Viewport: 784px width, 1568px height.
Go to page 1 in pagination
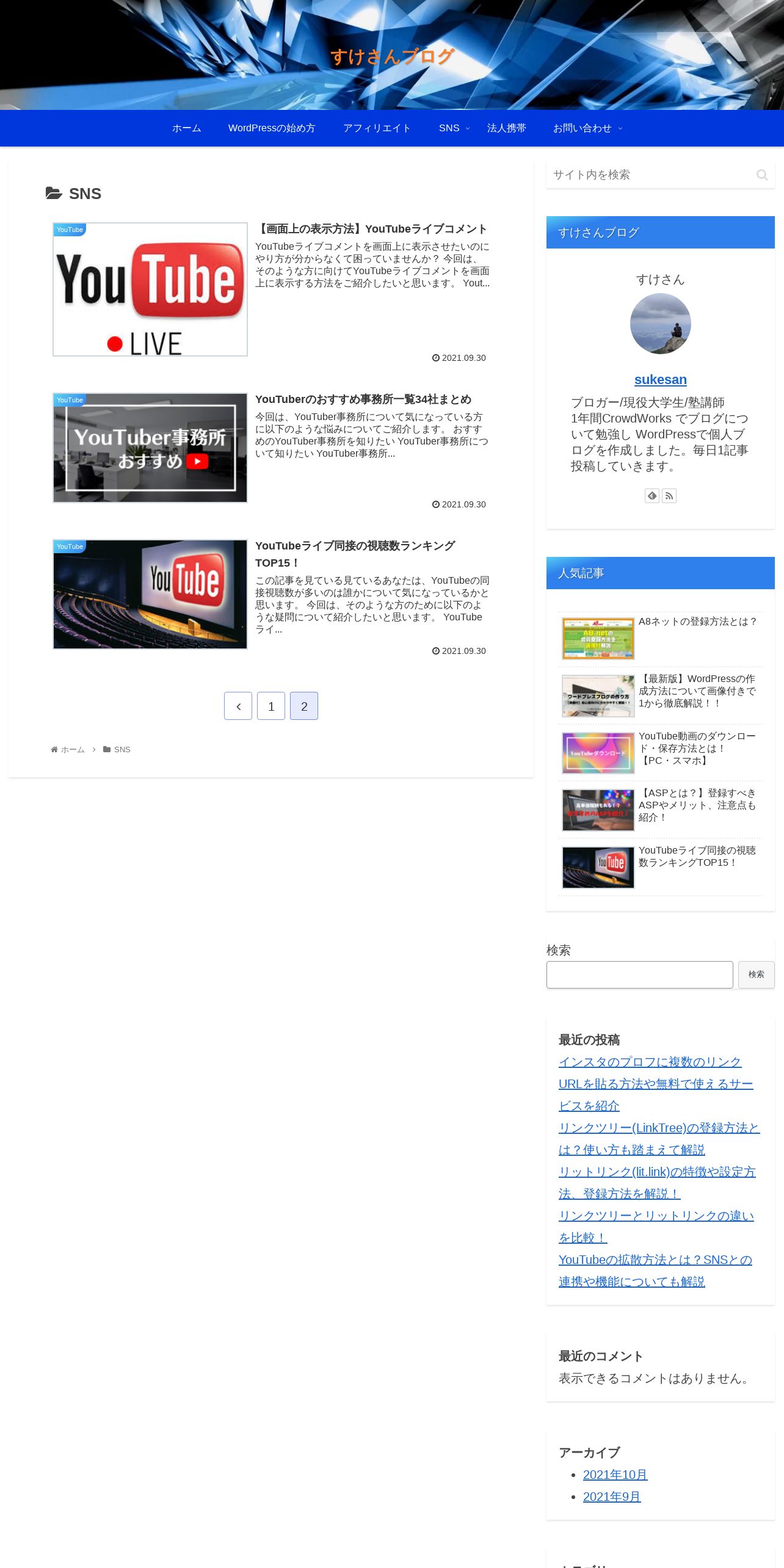tap(271, 706)
